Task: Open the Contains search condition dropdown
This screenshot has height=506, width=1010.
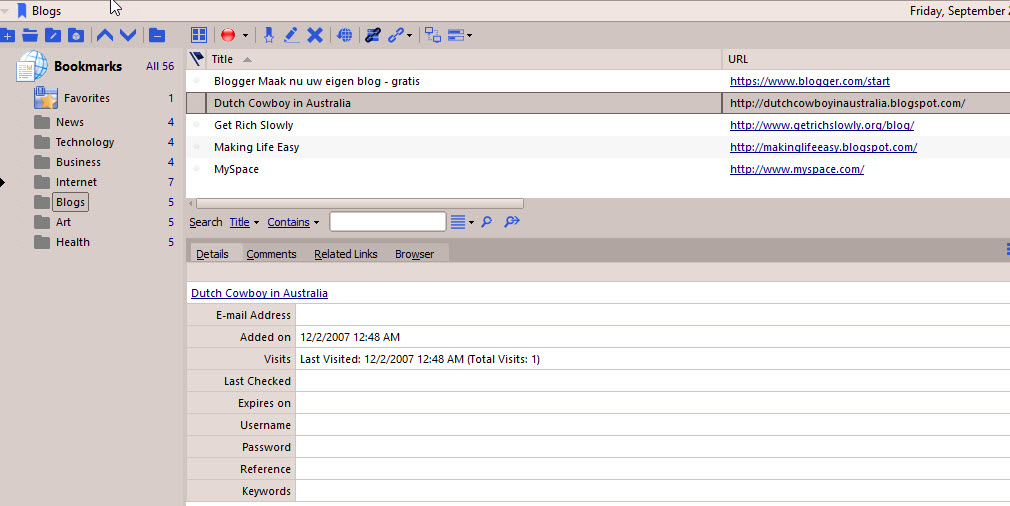Action: 293,222
